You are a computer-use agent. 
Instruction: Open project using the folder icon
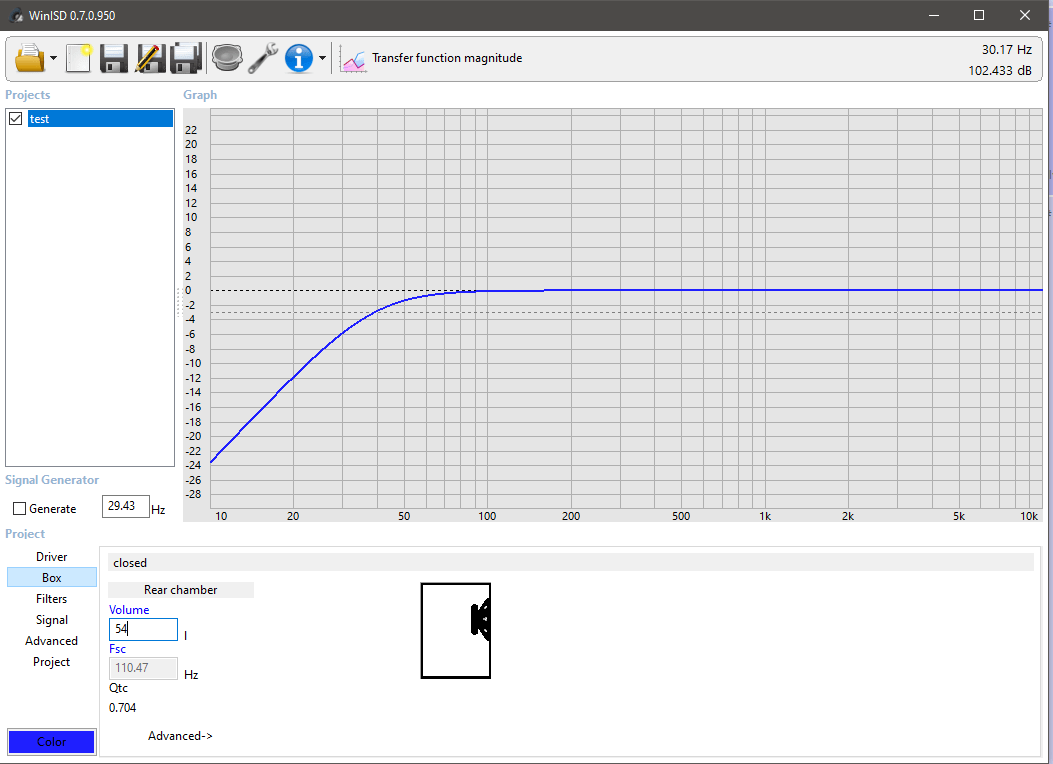(30, 58)
